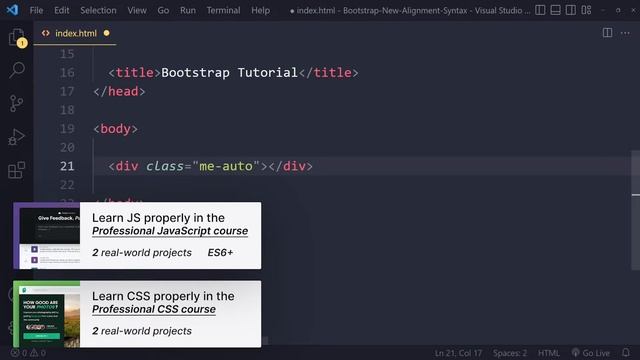
Task: Toggle bottom panel layout icon
Action: tap(556, 10)
